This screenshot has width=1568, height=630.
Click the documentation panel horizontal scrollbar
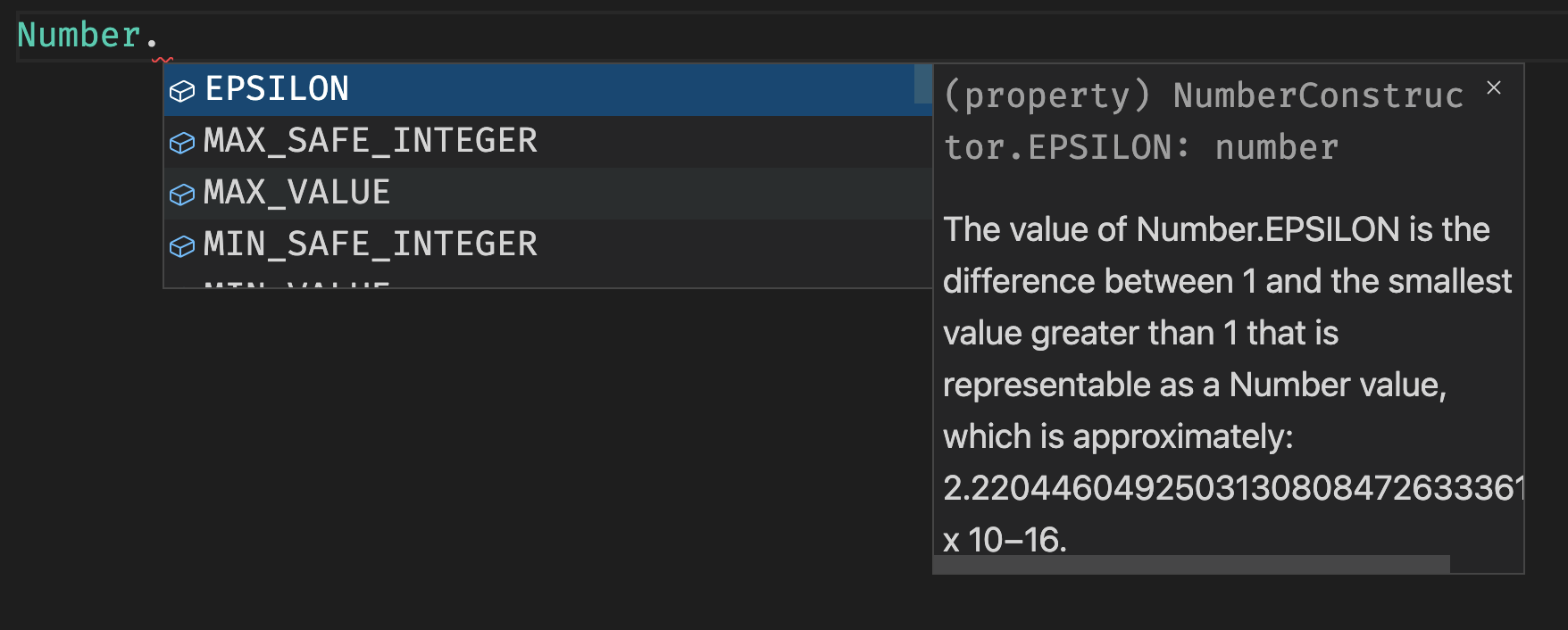(x=1191, y=564)
